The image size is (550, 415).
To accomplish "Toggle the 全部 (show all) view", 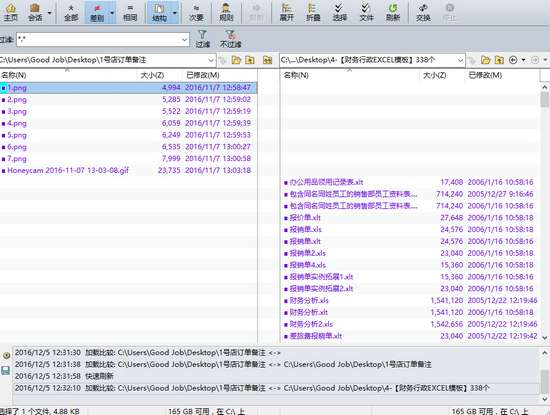I will [71, 12].
